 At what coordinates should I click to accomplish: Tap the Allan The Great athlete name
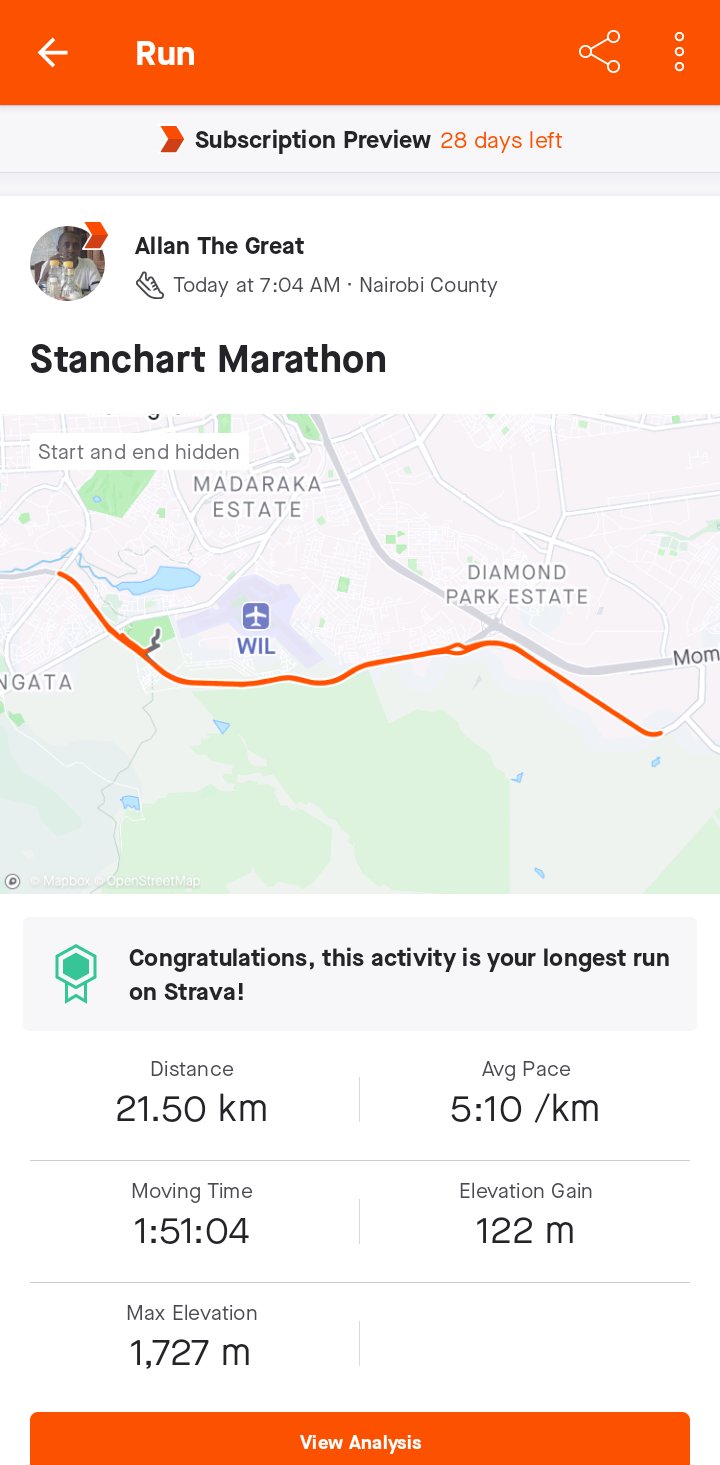click(x=219, y=246)
